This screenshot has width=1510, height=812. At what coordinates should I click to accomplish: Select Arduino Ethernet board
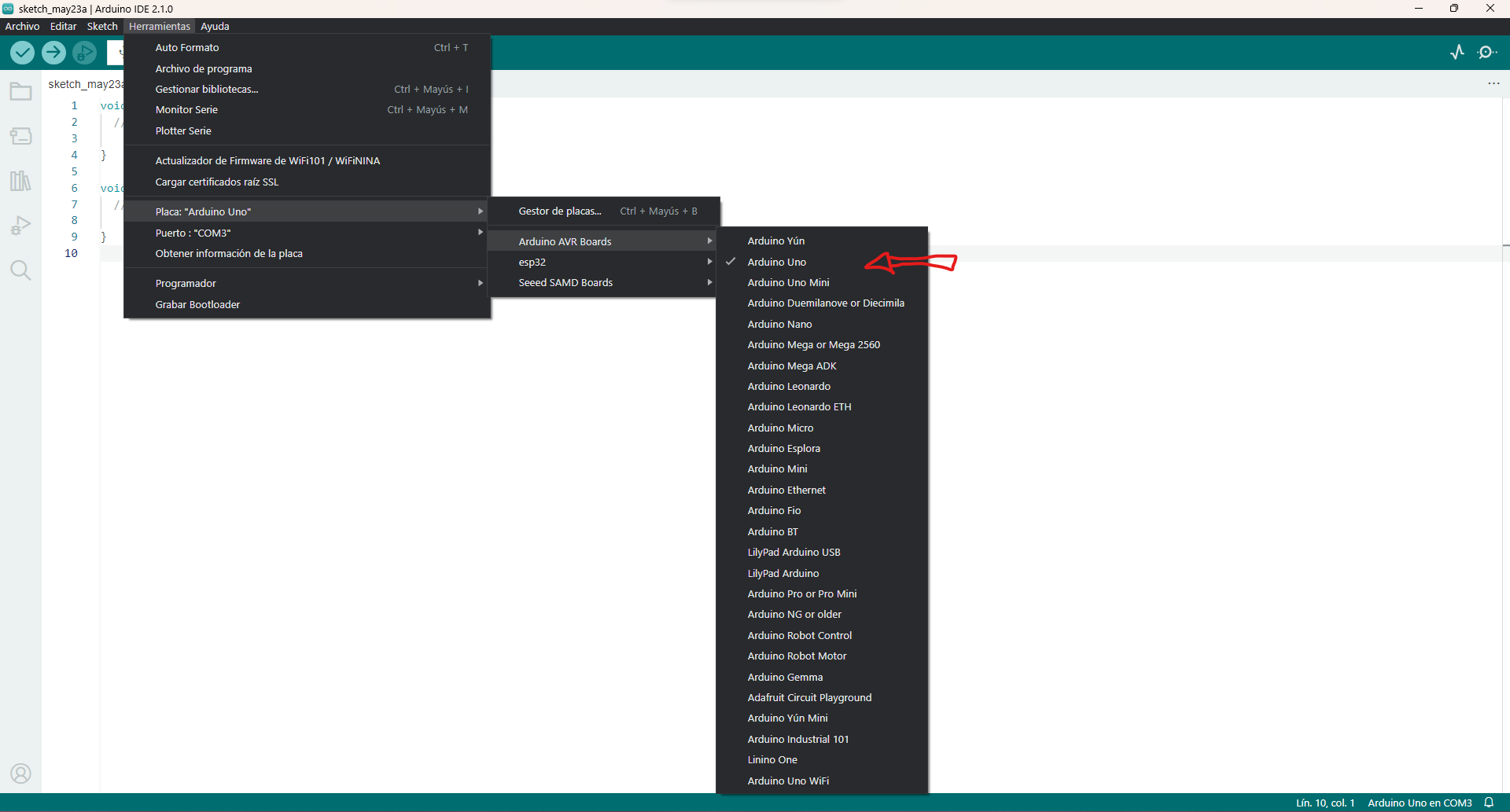[822, 490]
